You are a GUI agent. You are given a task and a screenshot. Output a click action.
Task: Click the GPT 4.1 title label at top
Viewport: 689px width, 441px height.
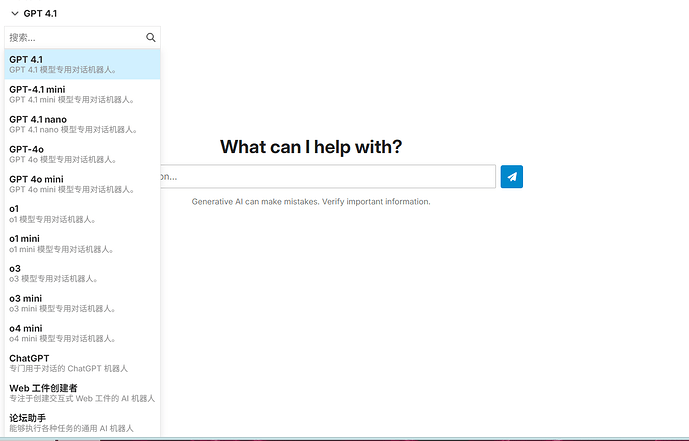point(40,14)
